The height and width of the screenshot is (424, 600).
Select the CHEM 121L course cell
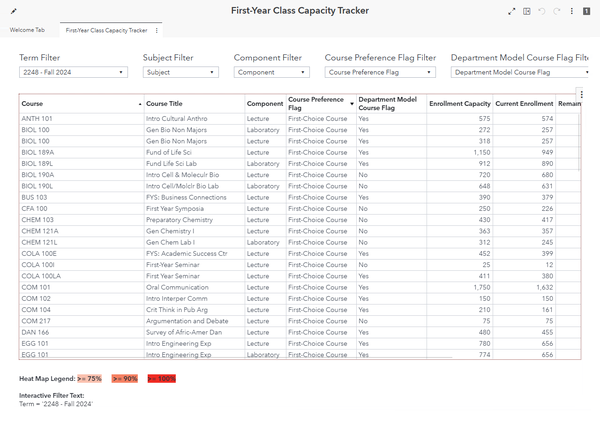(x=82, y=243)
